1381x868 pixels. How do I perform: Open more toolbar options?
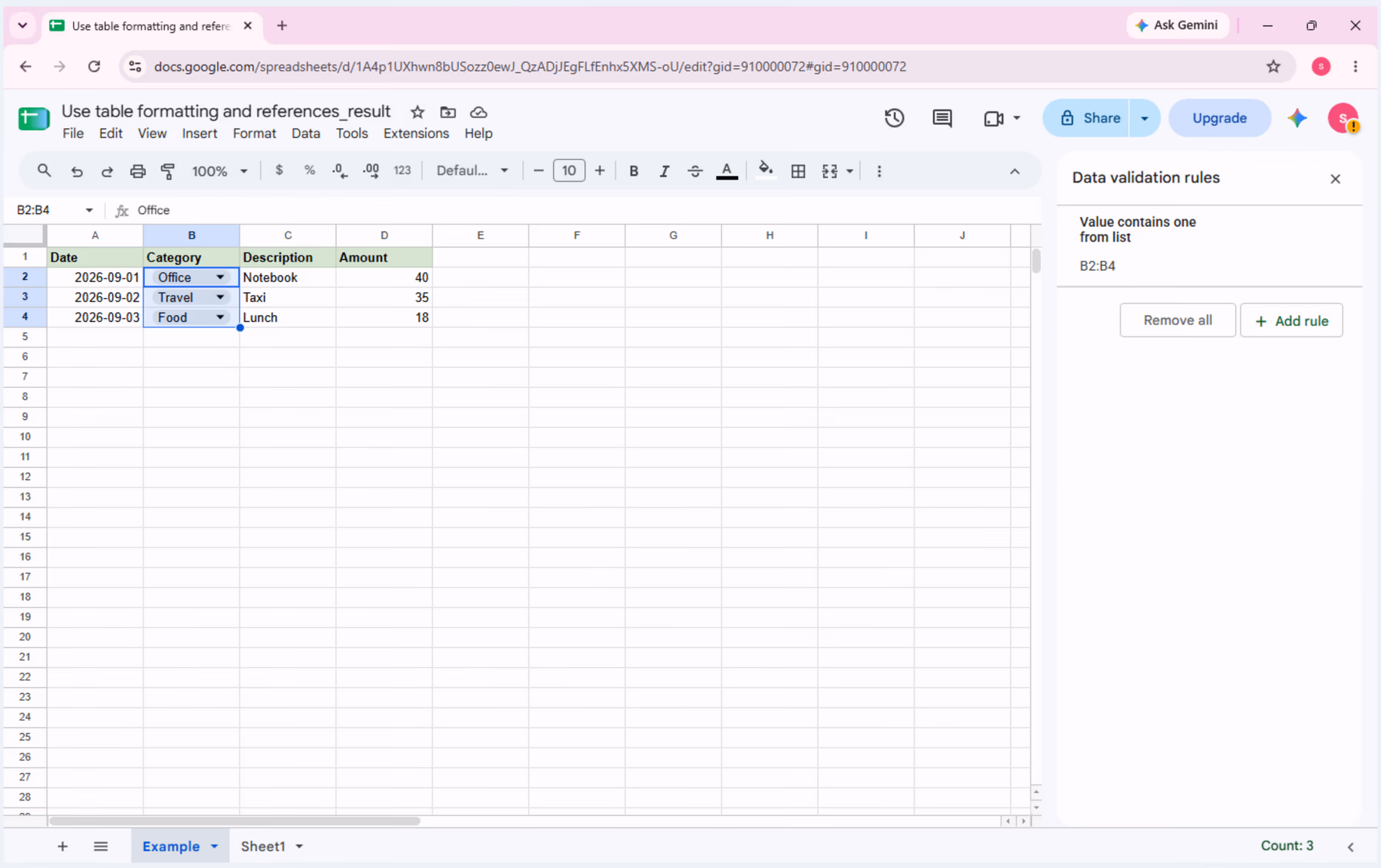click(879, 171)
